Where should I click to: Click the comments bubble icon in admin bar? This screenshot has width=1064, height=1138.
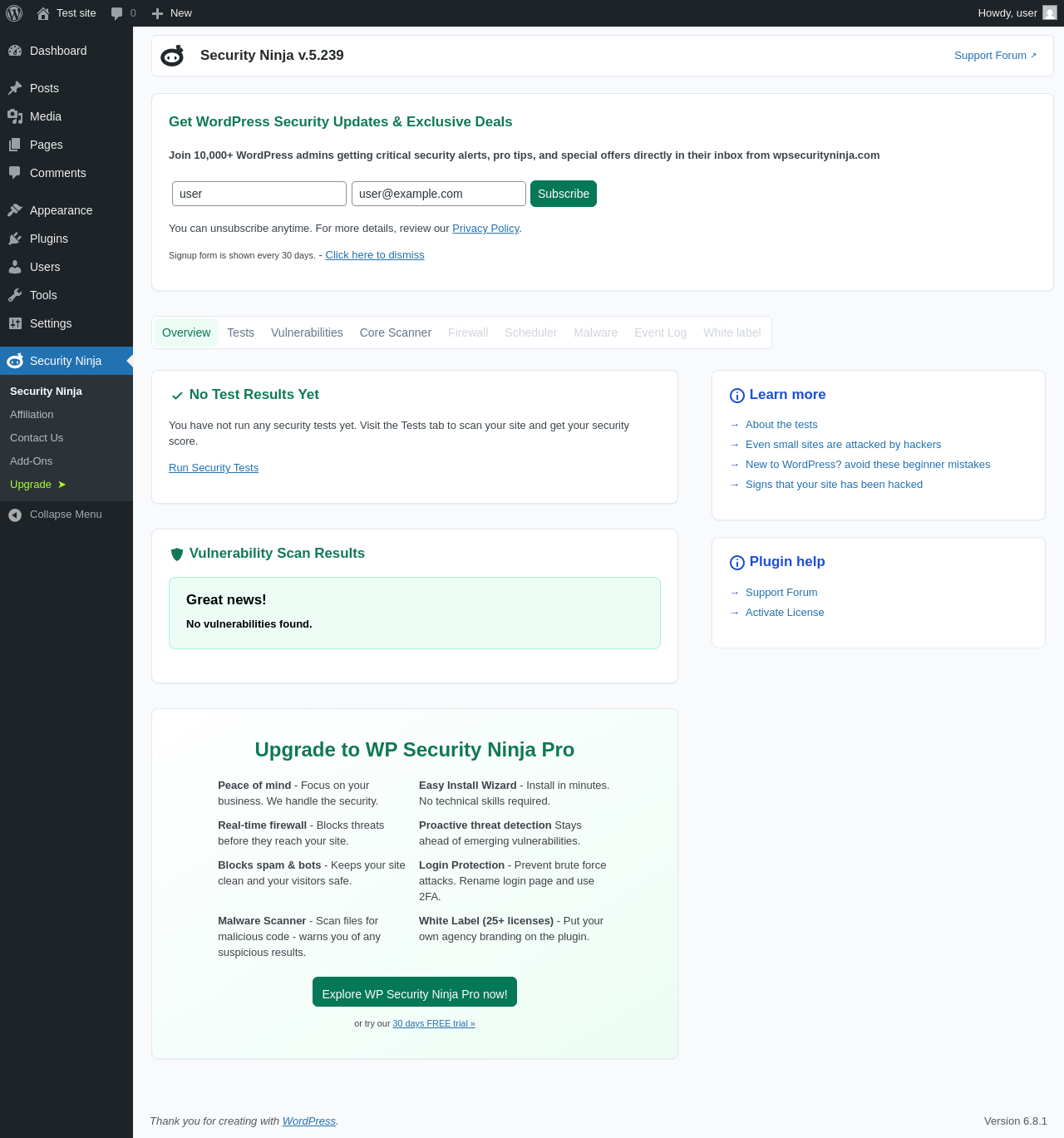pyautogui.click(x=116, y=13)
